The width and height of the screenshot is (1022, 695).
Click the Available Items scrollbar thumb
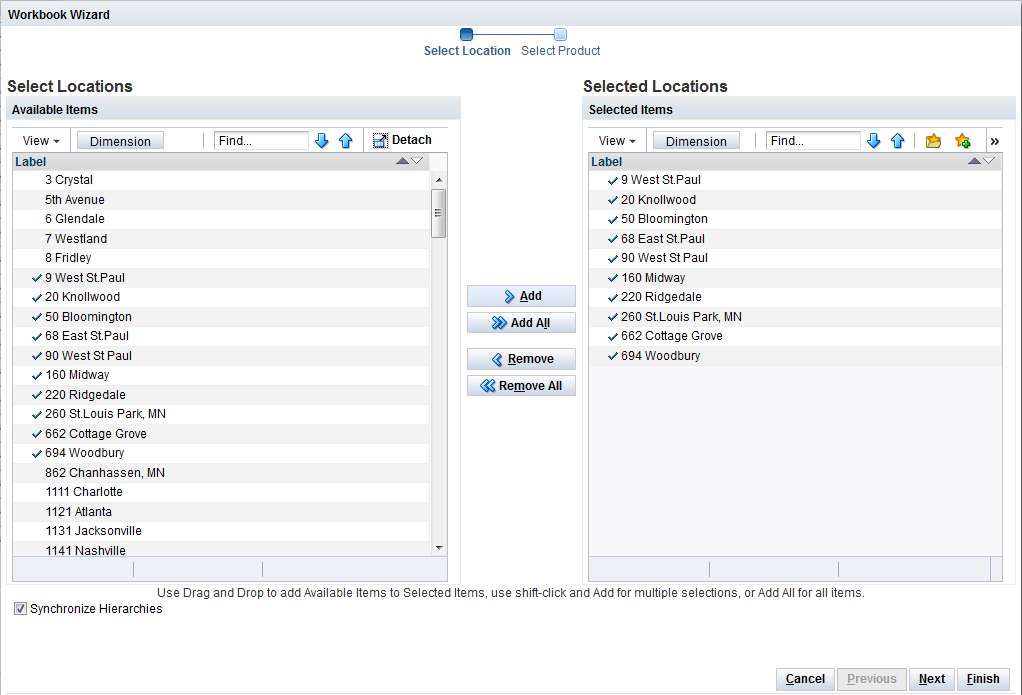point(439,213)
